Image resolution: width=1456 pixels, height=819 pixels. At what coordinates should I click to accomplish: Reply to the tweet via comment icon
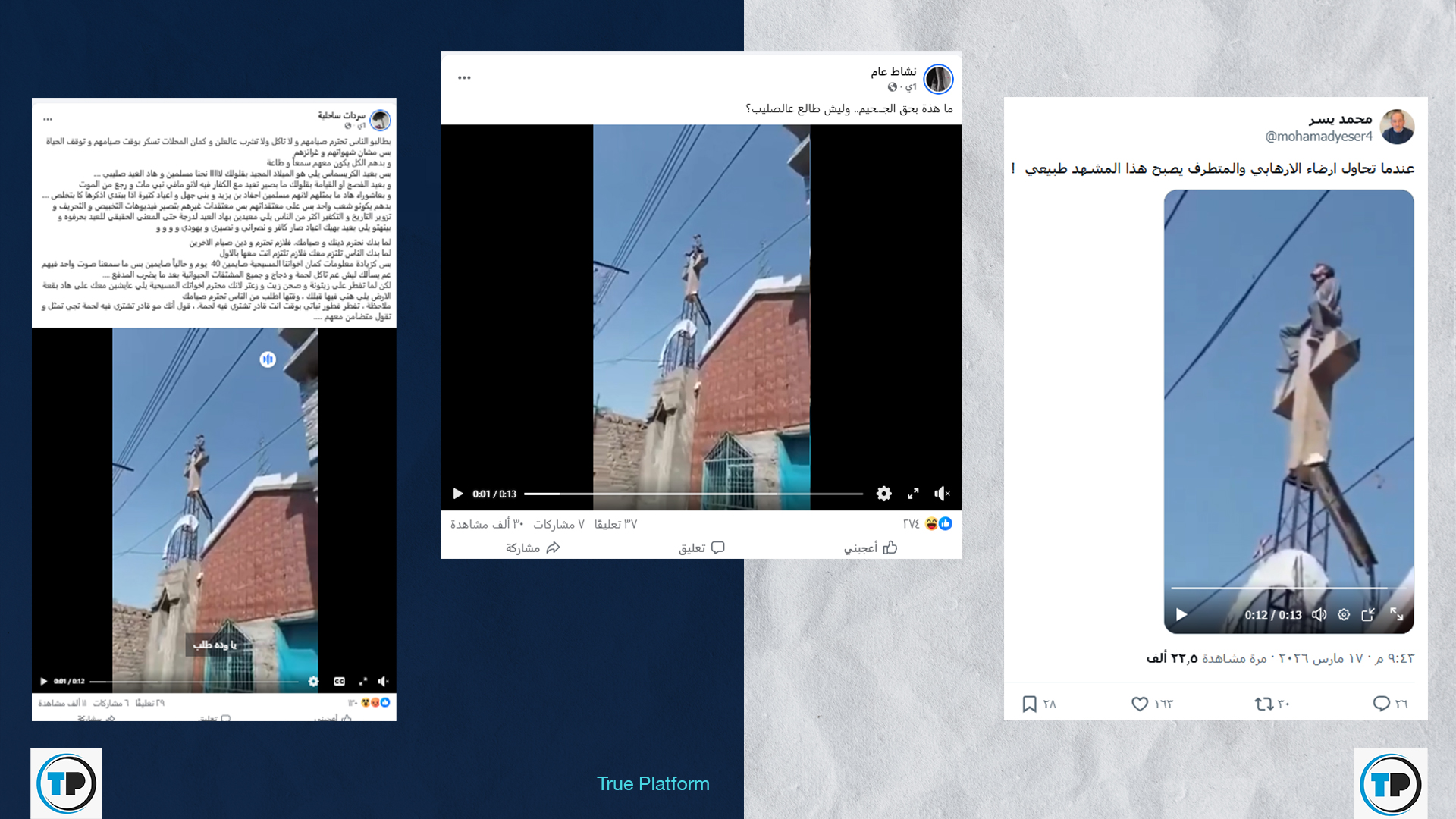1381,704
